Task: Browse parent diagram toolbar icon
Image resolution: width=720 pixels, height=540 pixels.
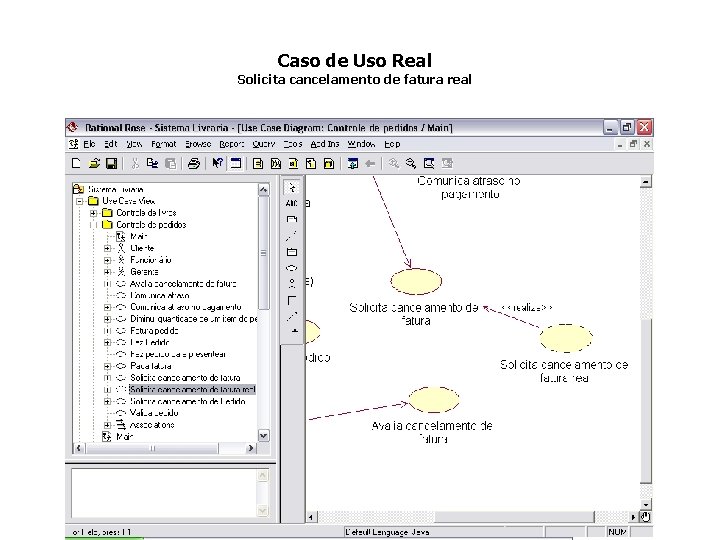Action: (x=353, y=163)
